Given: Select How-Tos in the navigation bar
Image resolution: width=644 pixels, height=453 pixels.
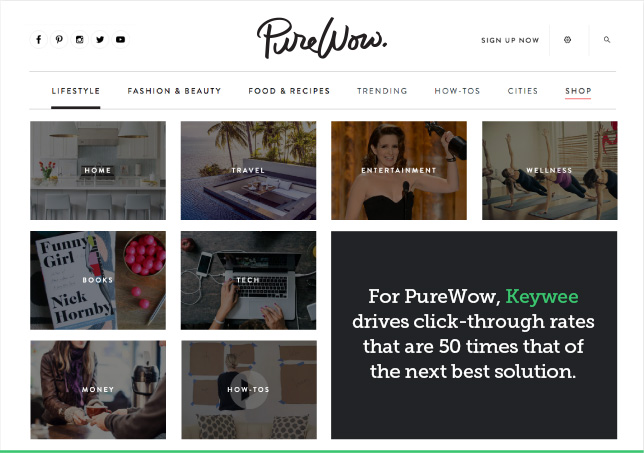Looking at the screenshot, I should coord(457,91).
